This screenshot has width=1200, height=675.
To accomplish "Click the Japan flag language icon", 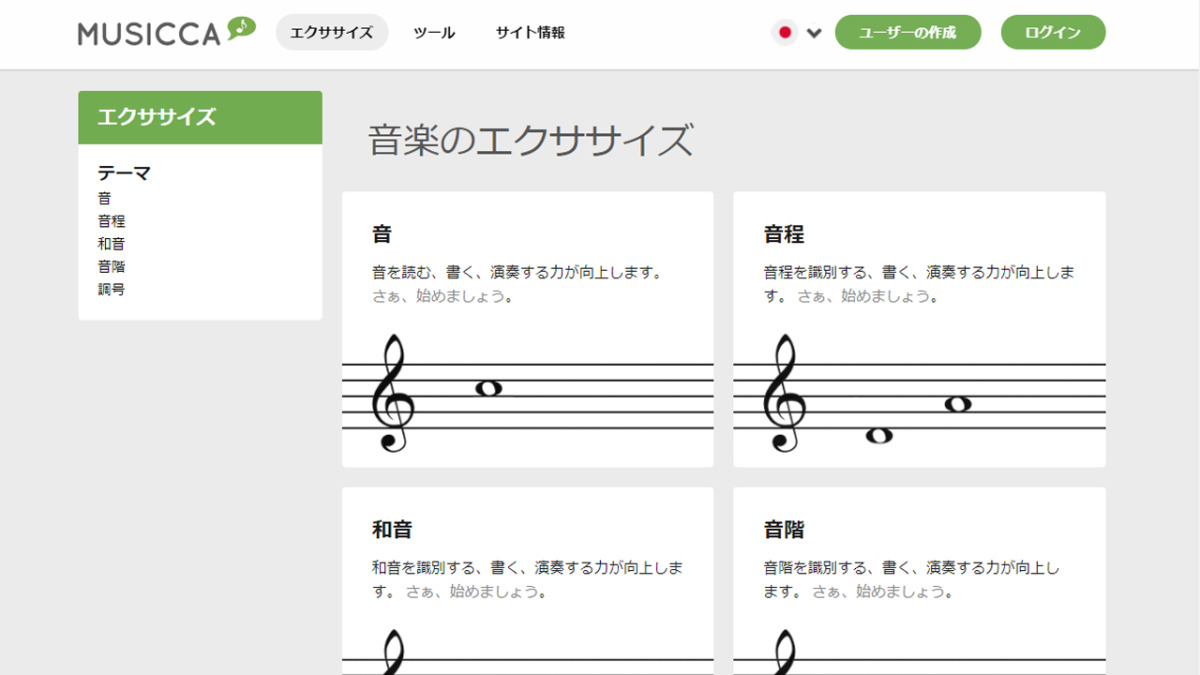I will [x=785, y=32].
